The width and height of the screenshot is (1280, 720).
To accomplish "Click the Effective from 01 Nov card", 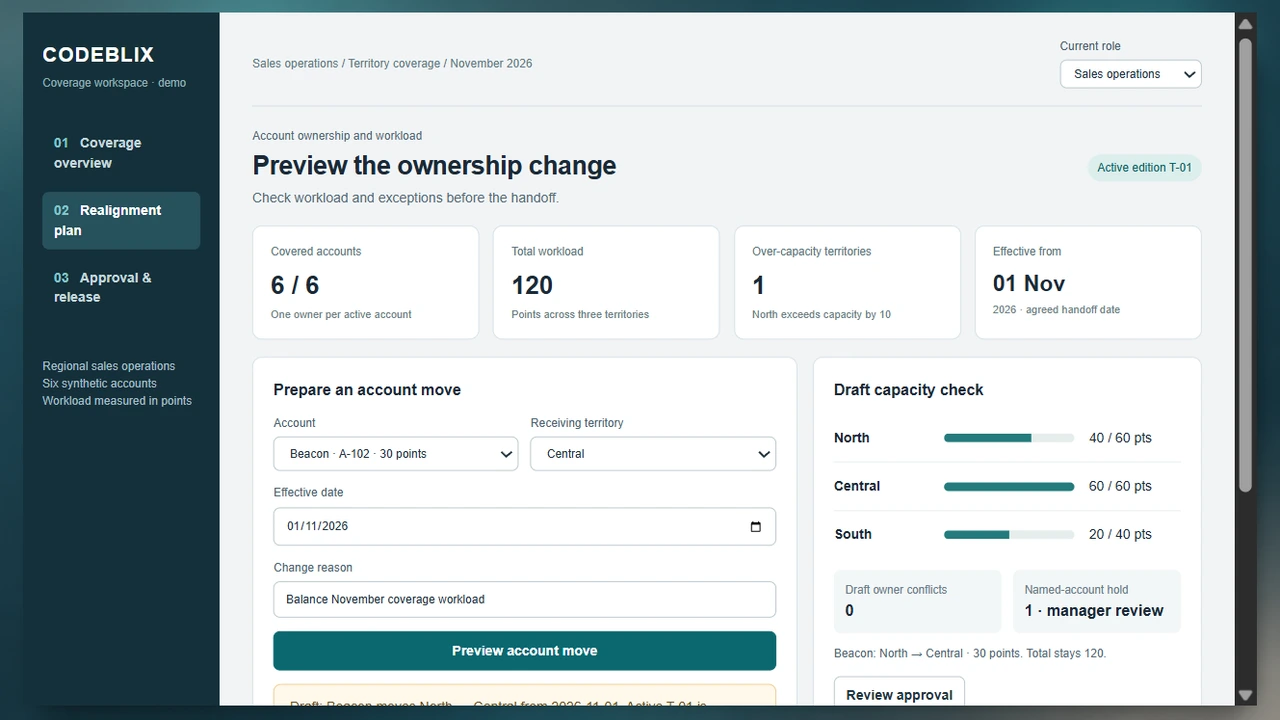I will pyautogui.click(x=1088, y=283).
